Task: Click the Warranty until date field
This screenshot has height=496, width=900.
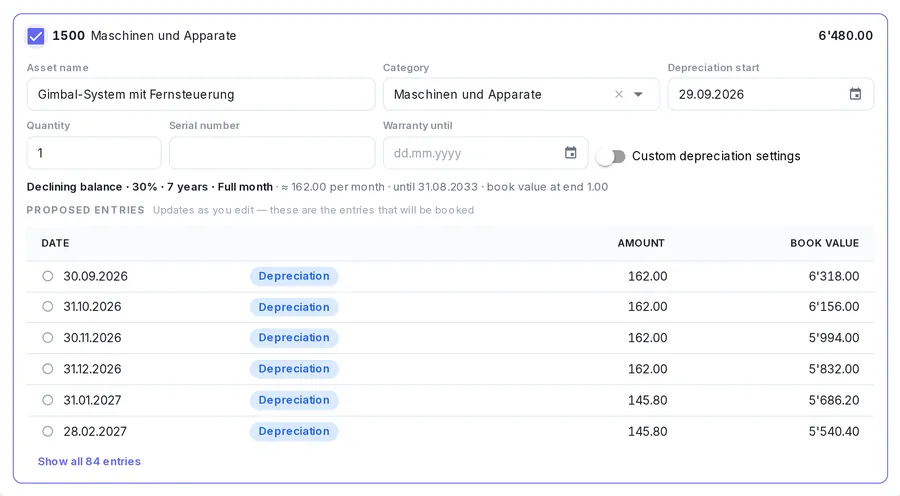Action: 486,153
